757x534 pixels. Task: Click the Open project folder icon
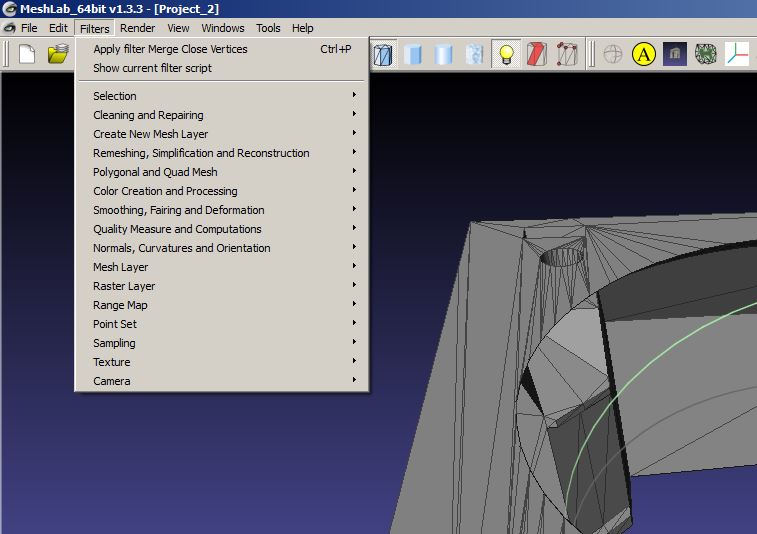pos(58,54)
